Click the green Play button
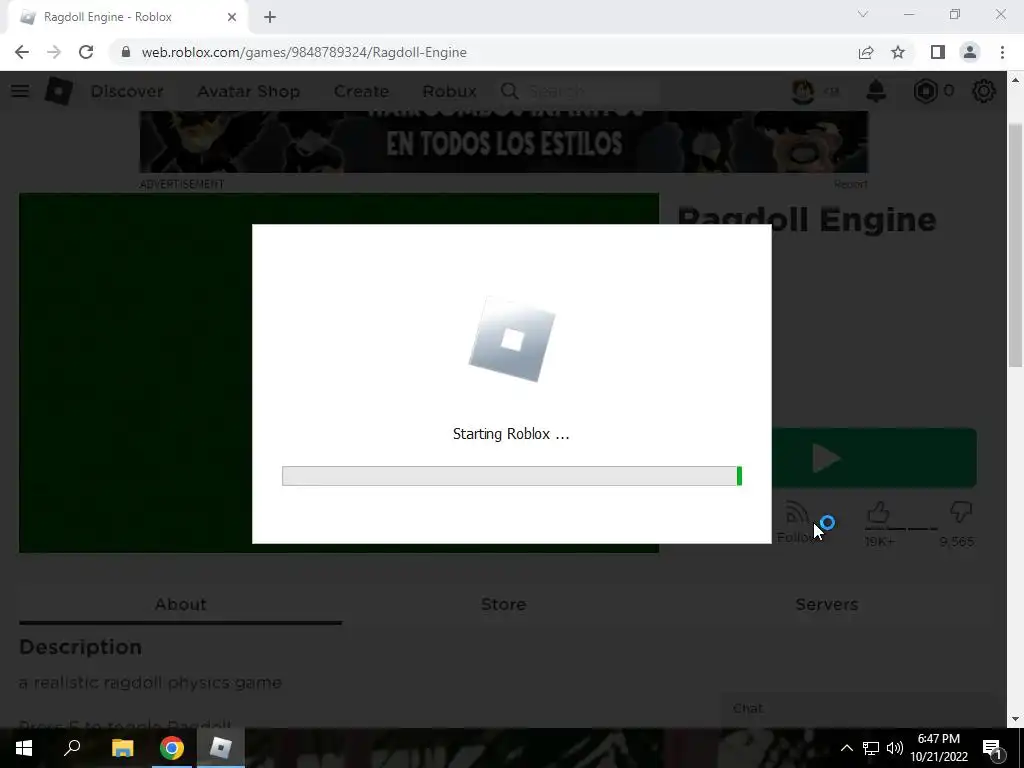The height and width of the screenshot is (768, 1024). (874, 458)
